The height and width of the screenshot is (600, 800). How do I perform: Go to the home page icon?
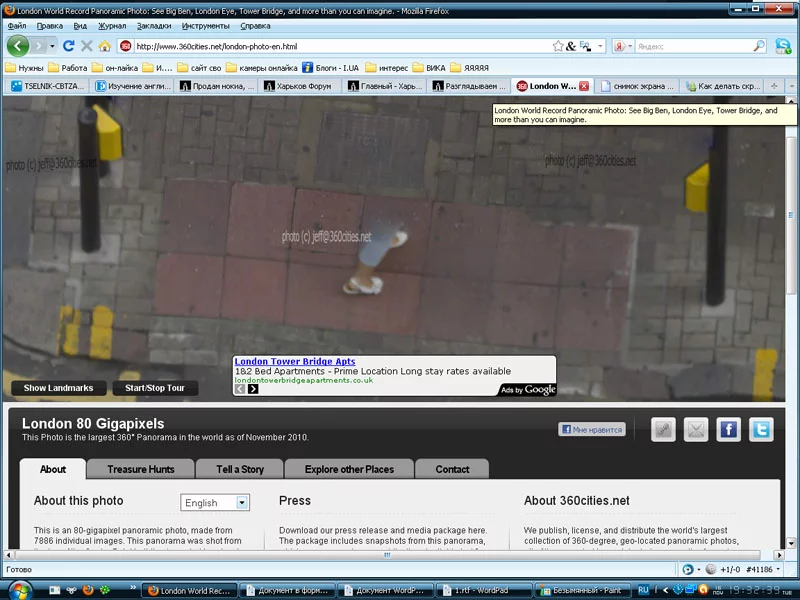point(105,46)
